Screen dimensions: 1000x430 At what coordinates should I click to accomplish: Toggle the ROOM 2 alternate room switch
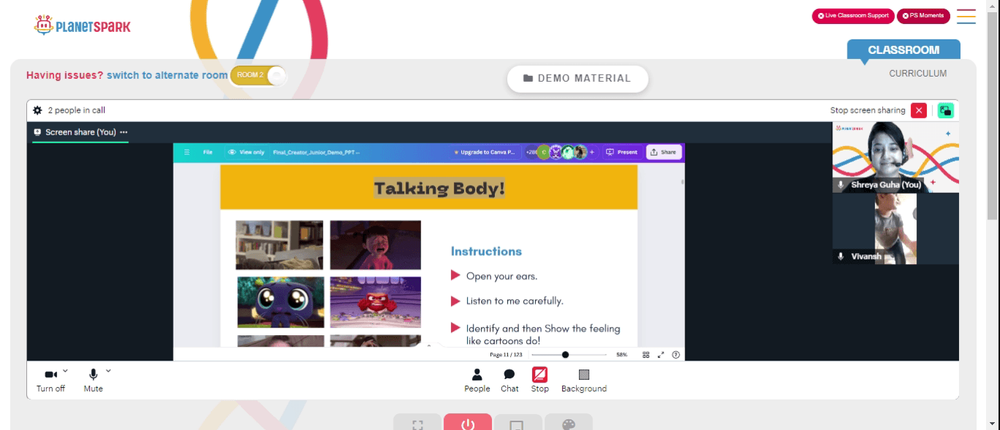point(258,75)
